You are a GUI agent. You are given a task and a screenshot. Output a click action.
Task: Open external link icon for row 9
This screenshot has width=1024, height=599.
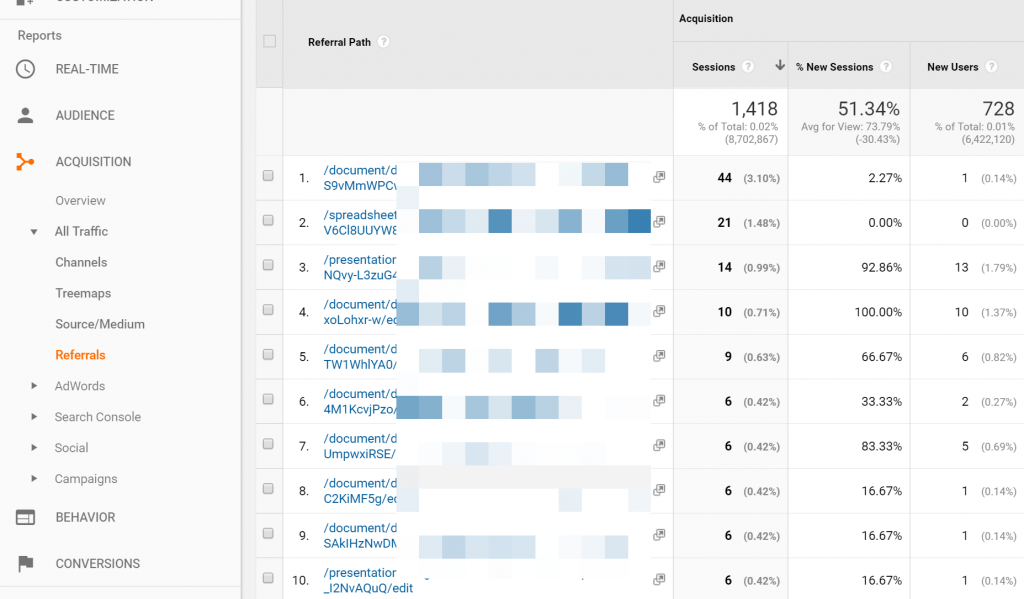coord(659,535)
